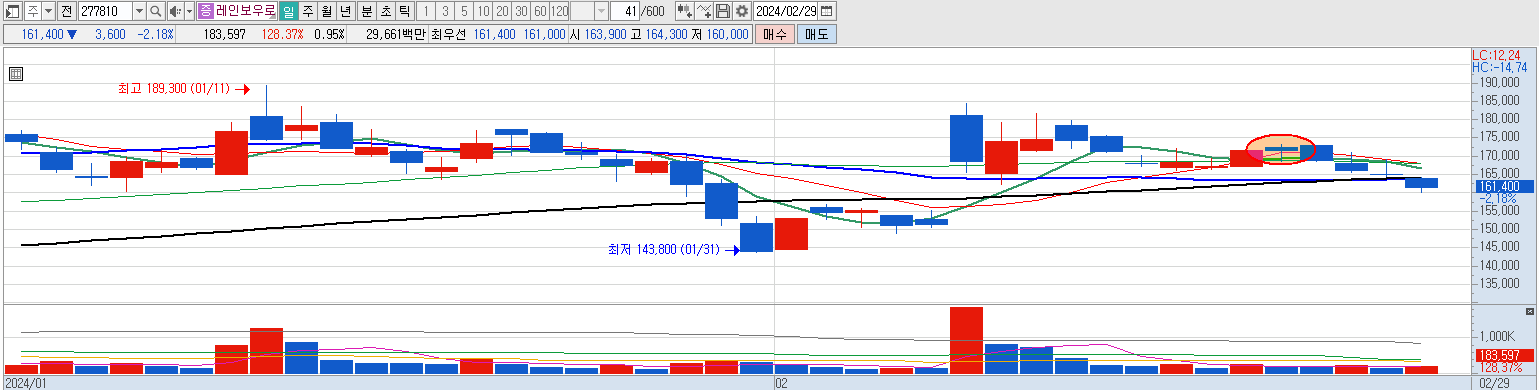
Task: Choose the 20 interval button
Action: pos(502,11)
